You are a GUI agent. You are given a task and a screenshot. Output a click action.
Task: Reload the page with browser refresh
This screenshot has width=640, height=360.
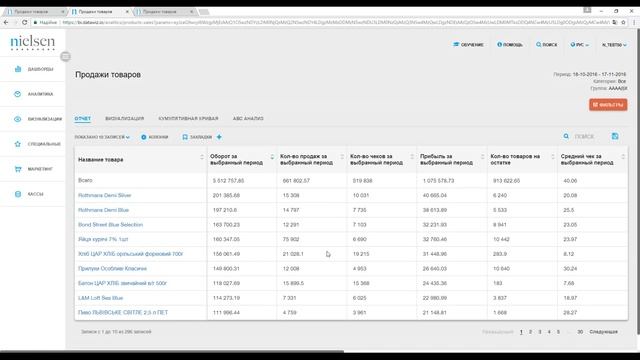point(24,22)
